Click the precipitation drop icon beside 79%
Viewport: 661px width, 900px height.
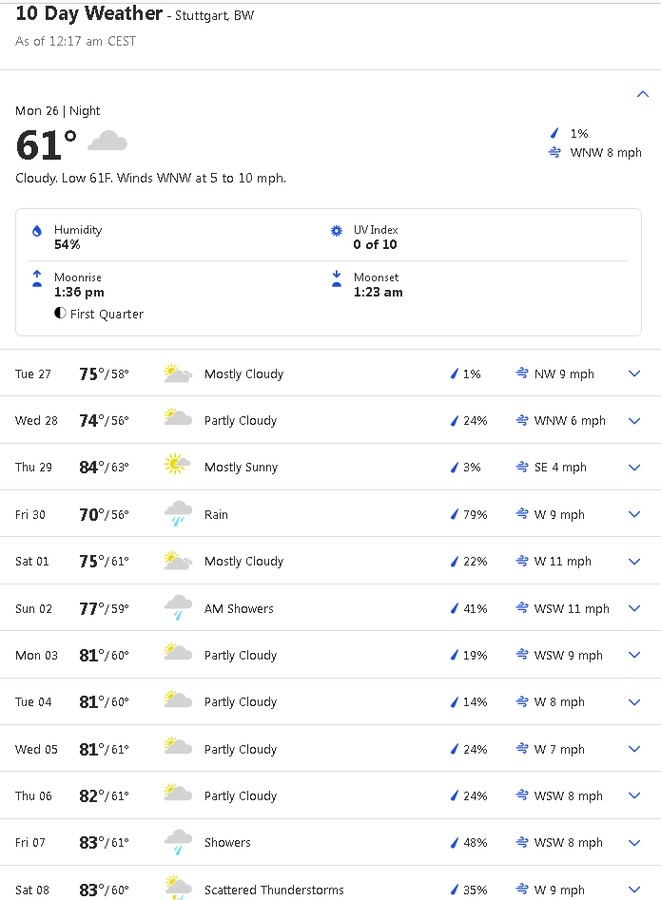(x=454, y=514)
